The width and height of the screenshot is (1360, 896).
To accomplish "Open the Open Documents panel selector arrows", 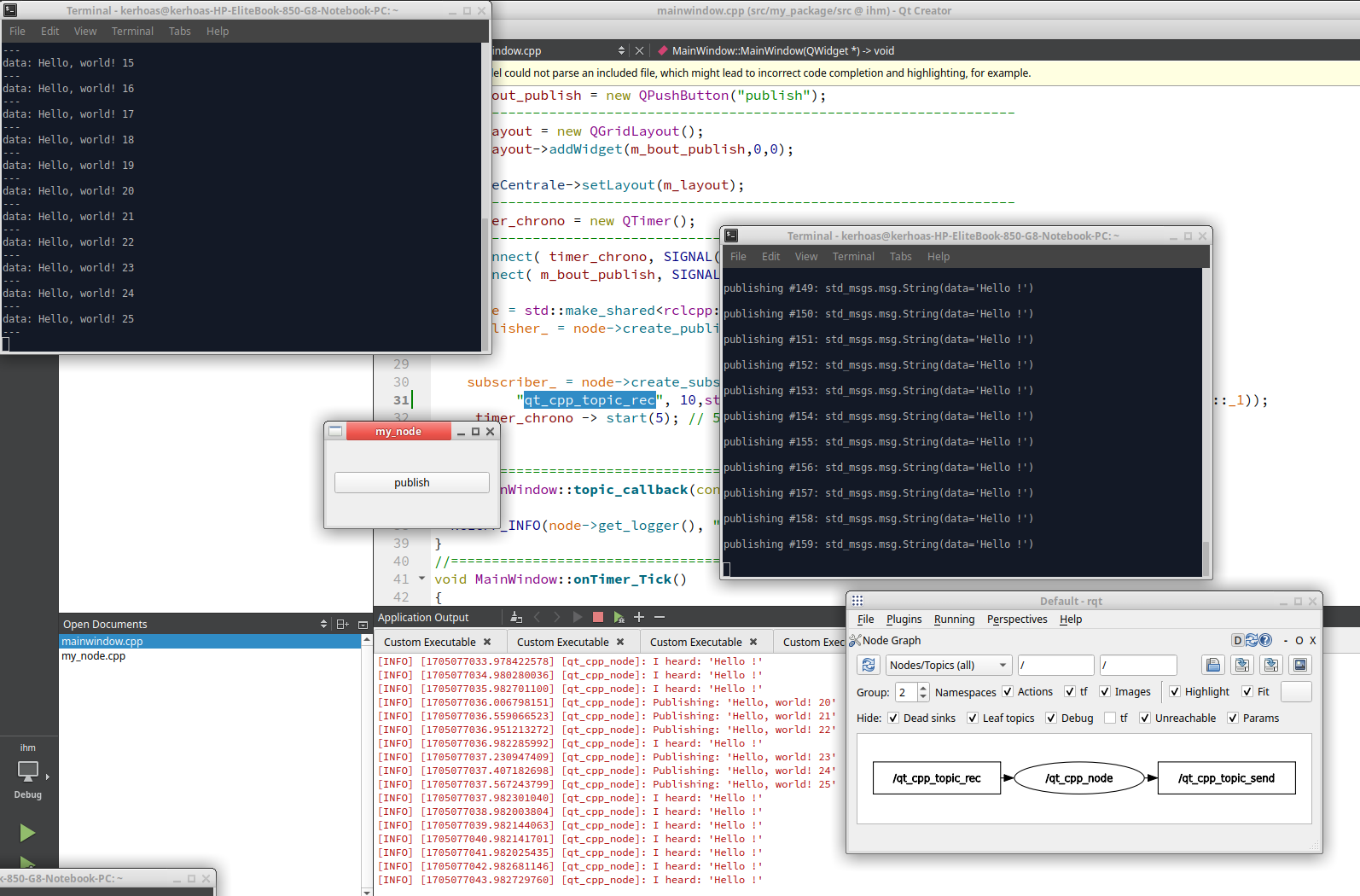I will coord(323,624).
